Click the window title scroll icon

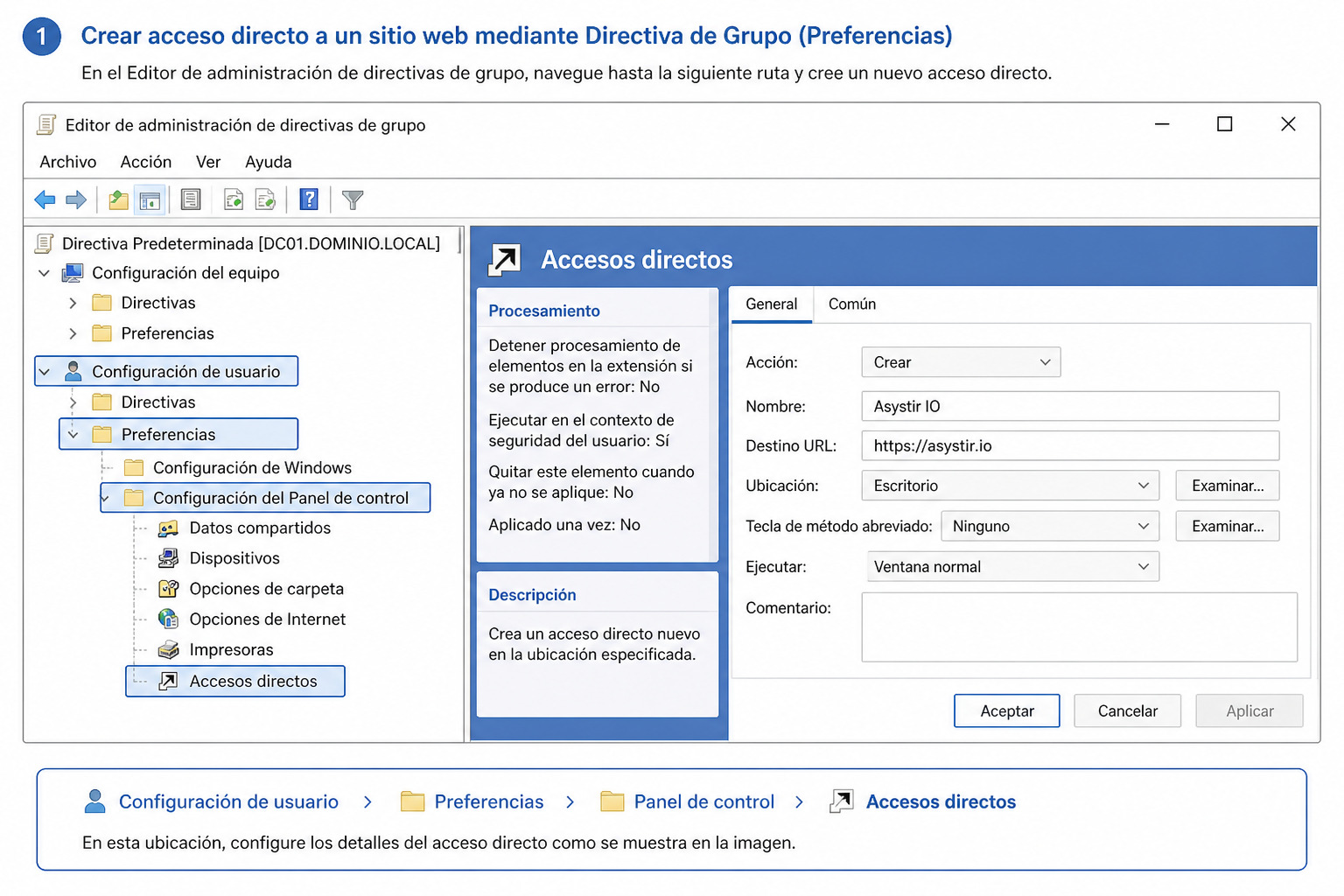(x=46, y=125)
